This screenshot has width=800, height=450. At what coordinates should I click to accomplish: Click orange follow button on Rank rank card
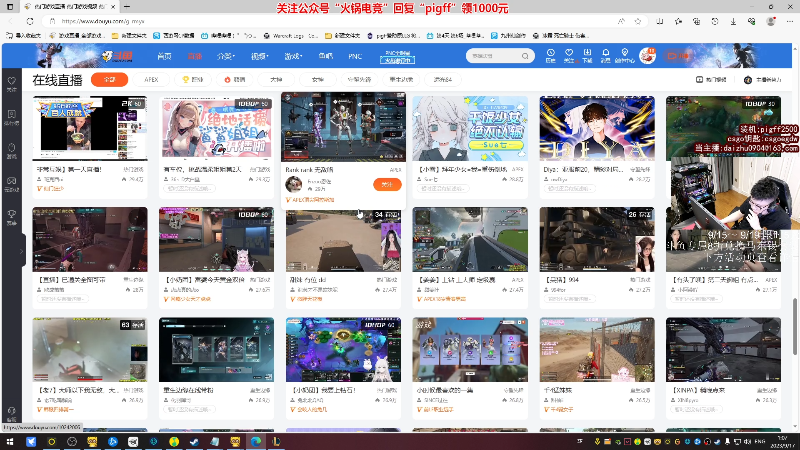[x=387, y=184]
